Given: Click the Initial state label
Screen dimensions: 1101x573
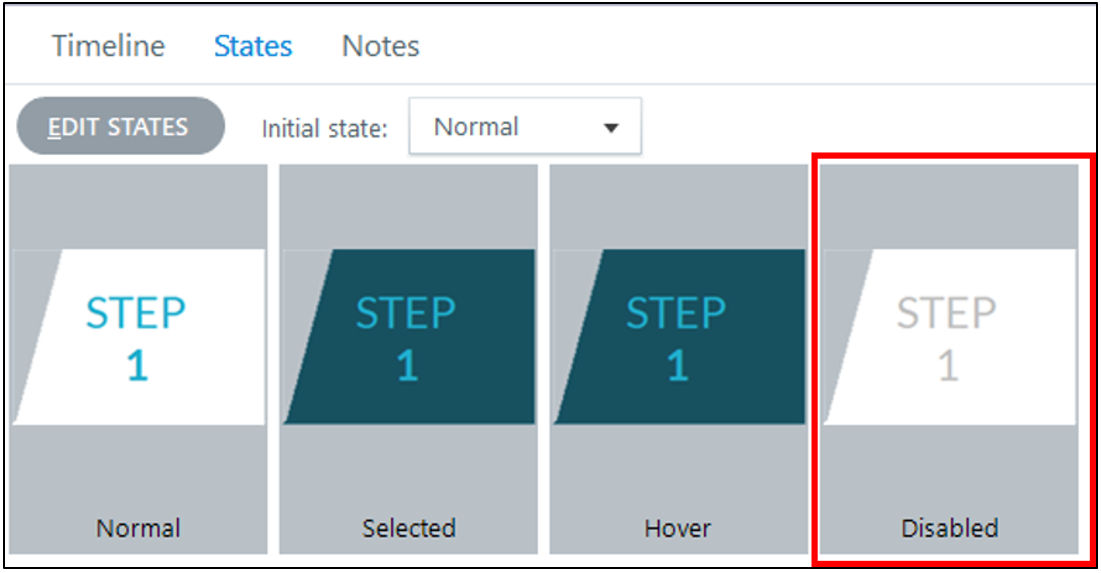Looking at the screenshot, I should (x=324, y=129).
